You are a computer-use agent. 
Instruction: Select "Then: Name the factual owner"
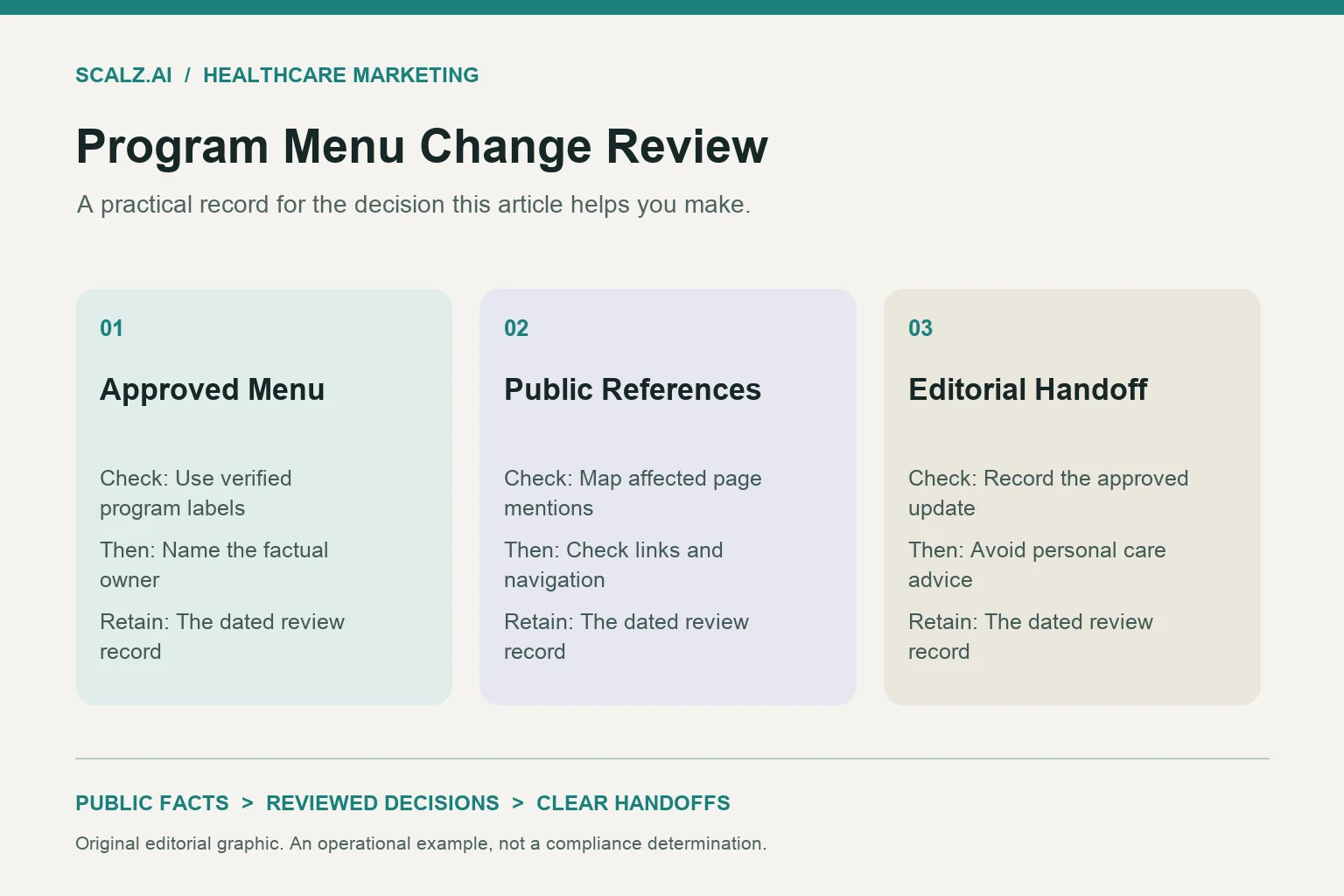point(214,564)
